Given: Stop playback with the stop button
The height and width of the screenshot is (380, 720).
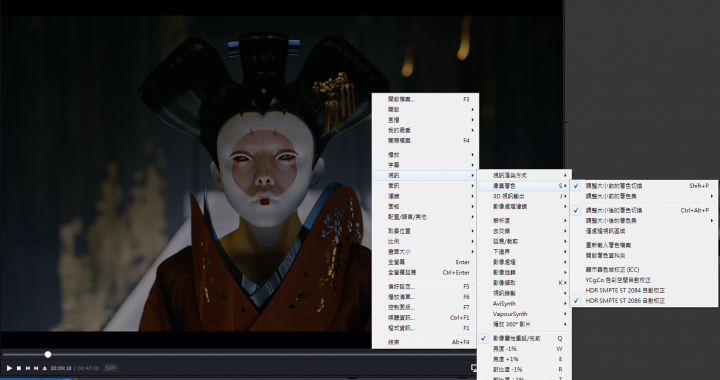Looking at the screenshot, I should coord(19,368).
